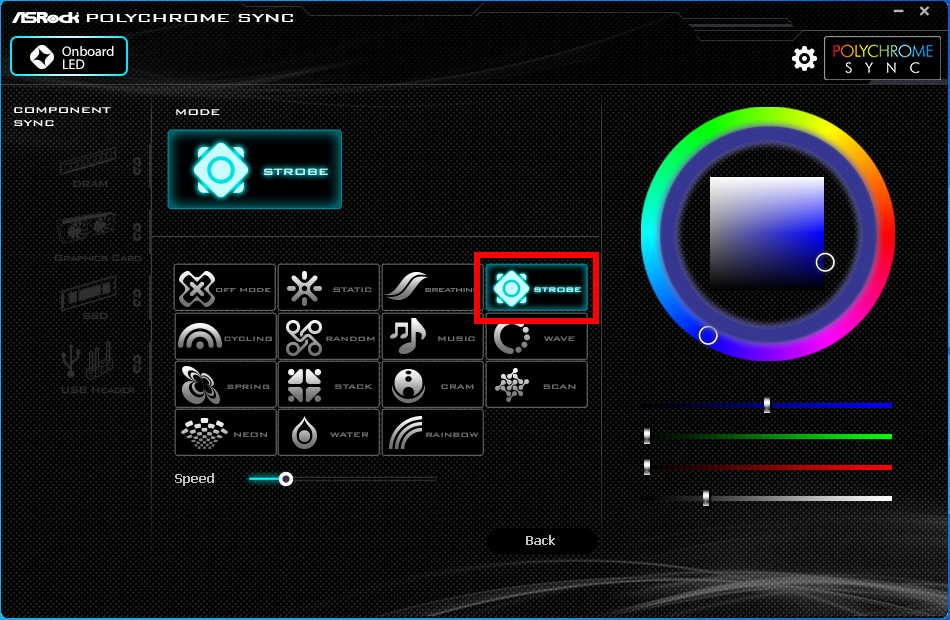This screenshot has width=950, height=620.
Task: Pick the Stack lighting effect
Action: click(329, 384)
